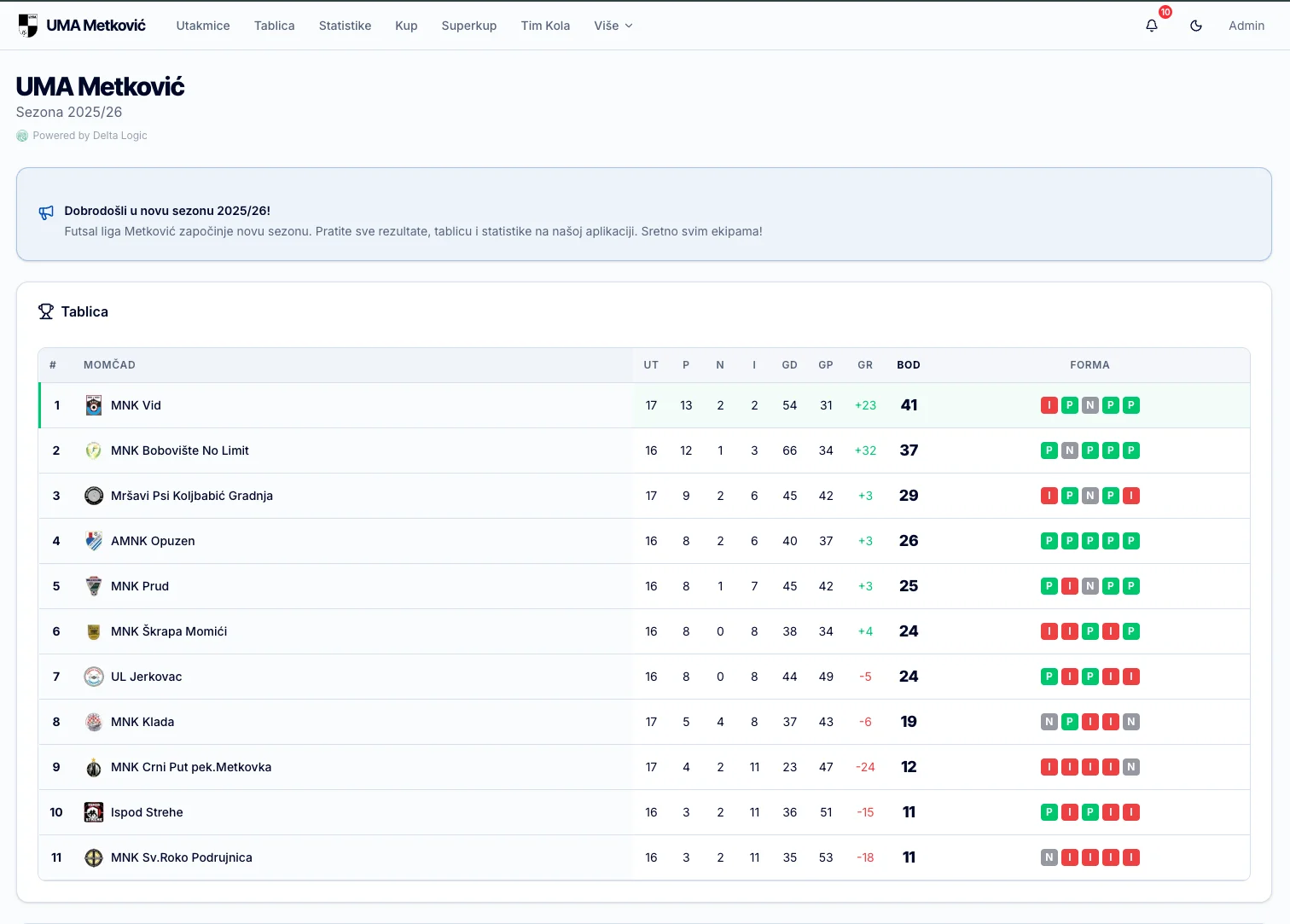
Task: Click the MNK Vid team crest
Action: tap(94, 405)
